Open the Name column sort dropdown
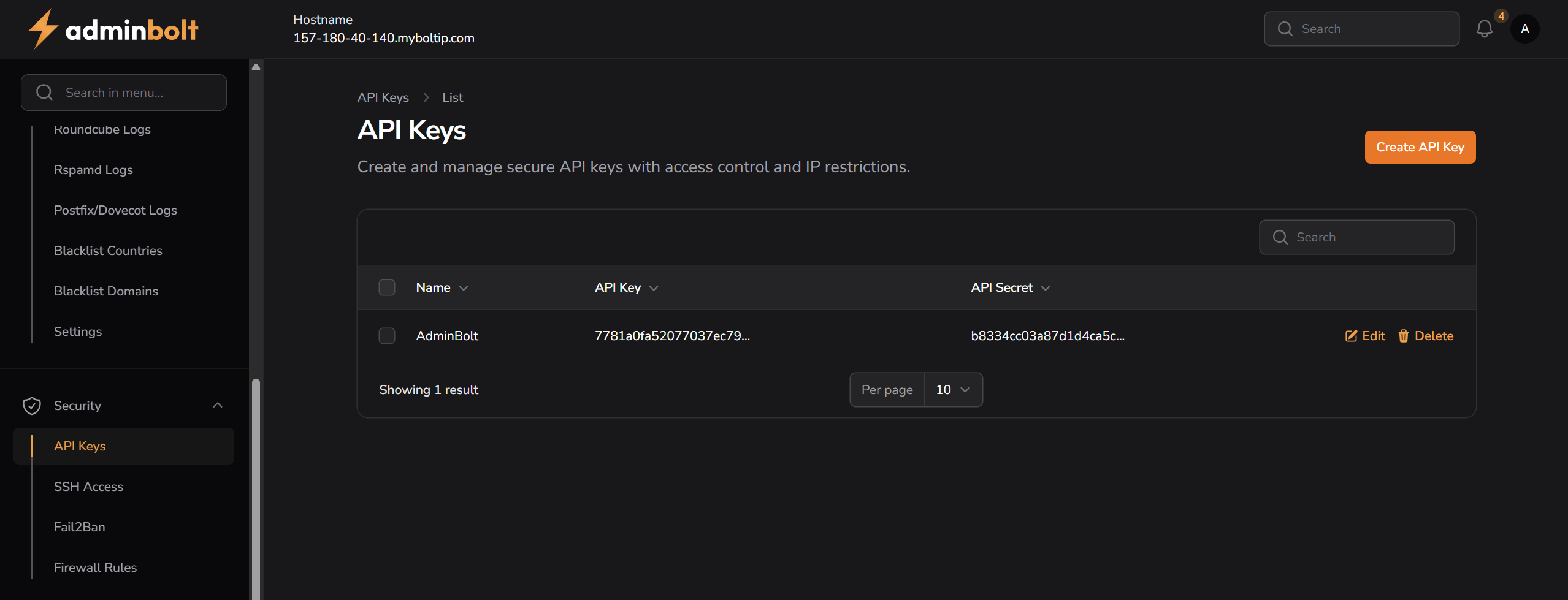This screenshot has height=600, width=1568. point(462,287)
